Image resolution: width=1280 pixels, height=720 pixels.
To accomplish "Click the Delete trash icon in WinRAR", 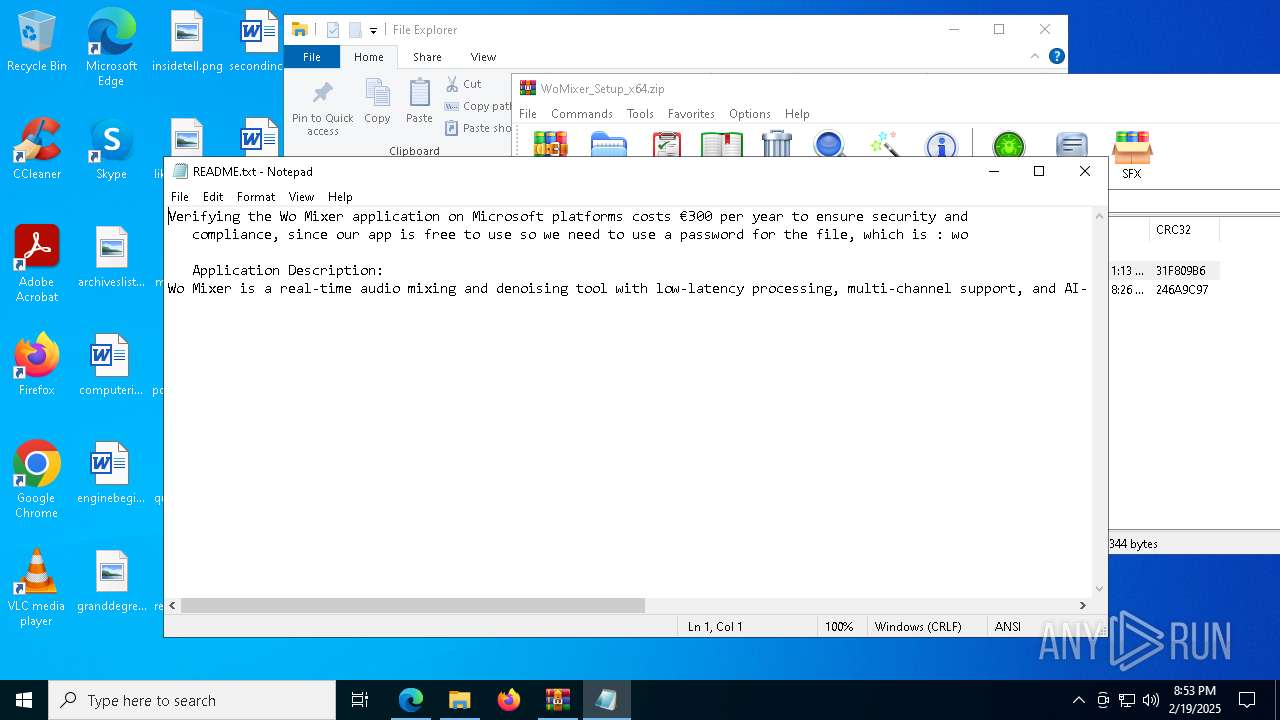I will 777,144.
